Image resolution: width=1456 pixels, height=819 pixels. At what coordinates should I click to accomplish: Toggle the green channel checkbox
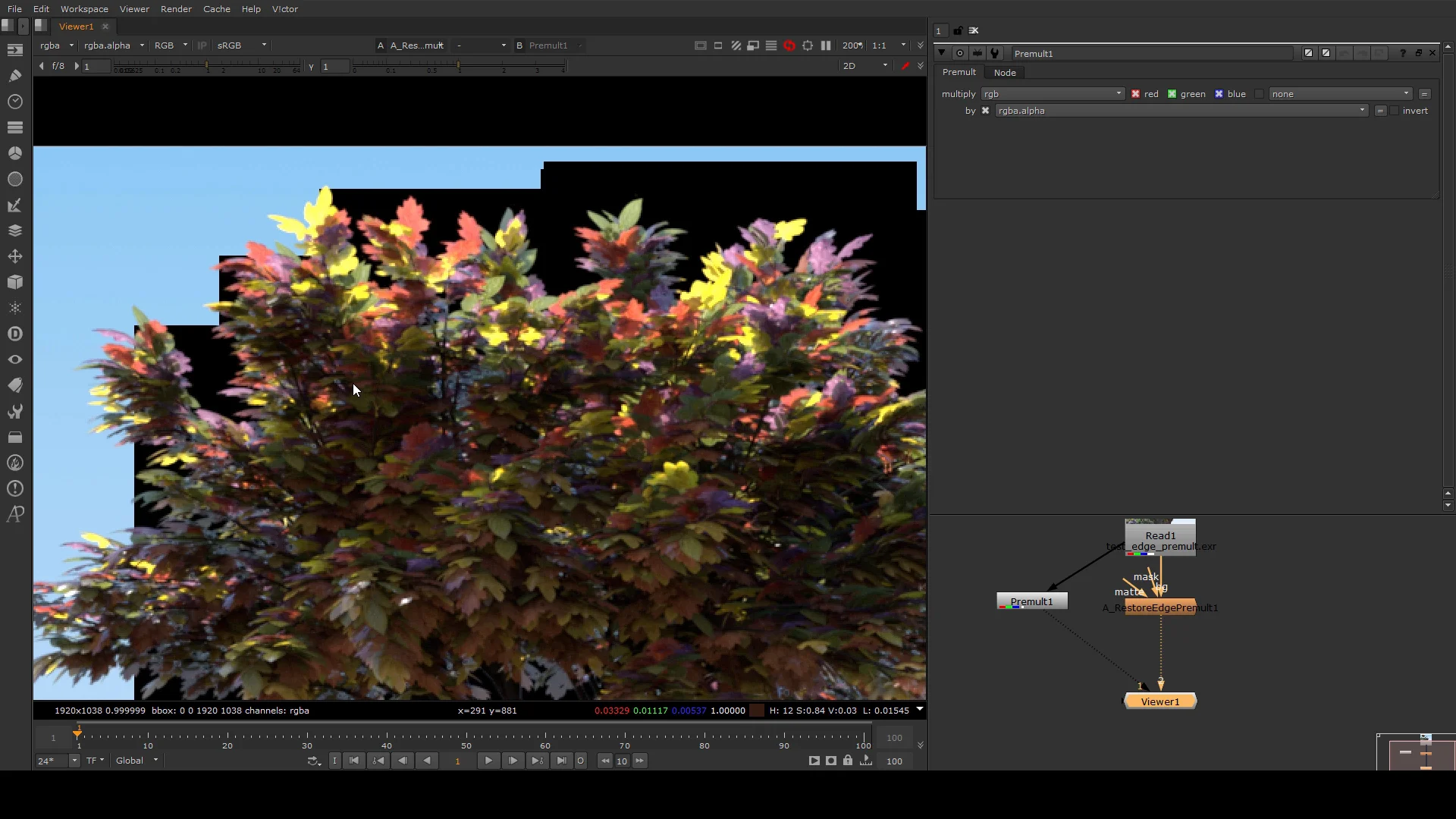[1172, 94]
